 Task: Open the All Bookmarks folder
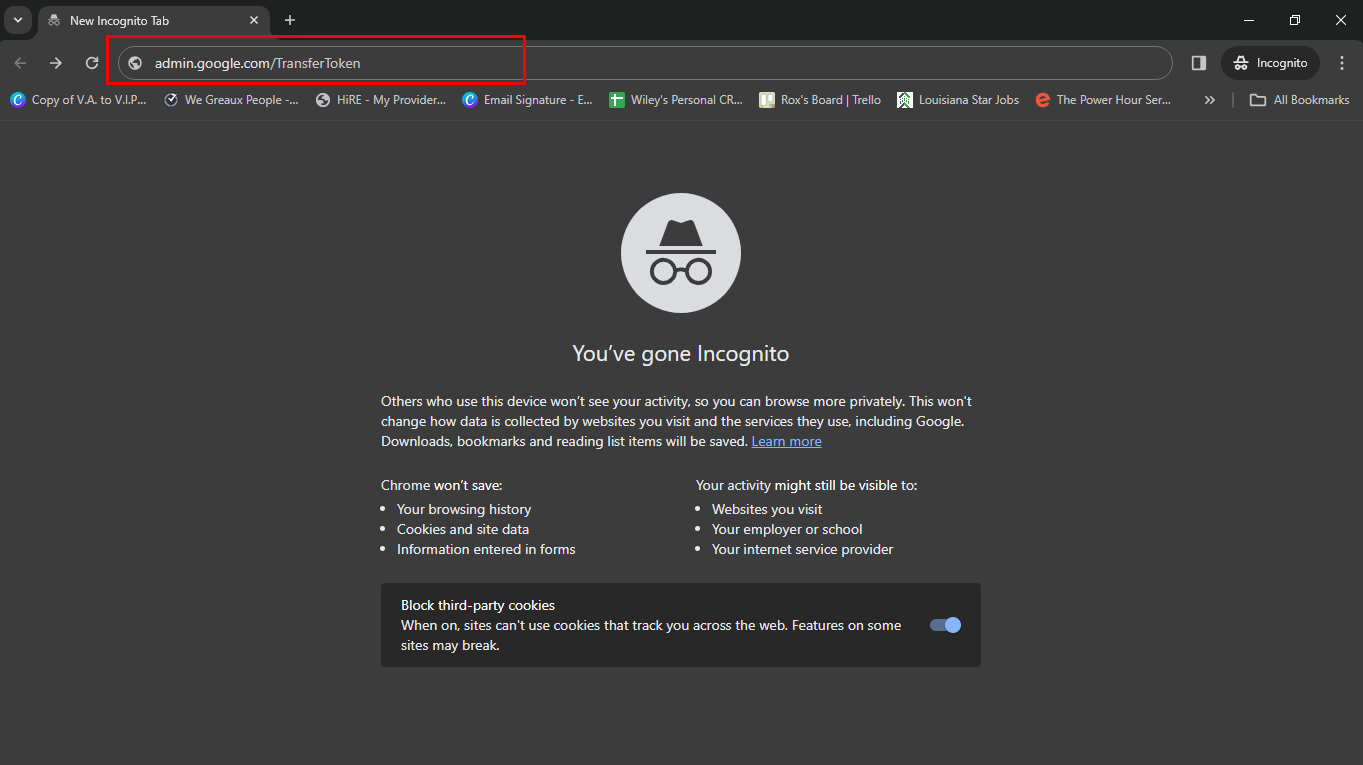tap(1300, 100)
